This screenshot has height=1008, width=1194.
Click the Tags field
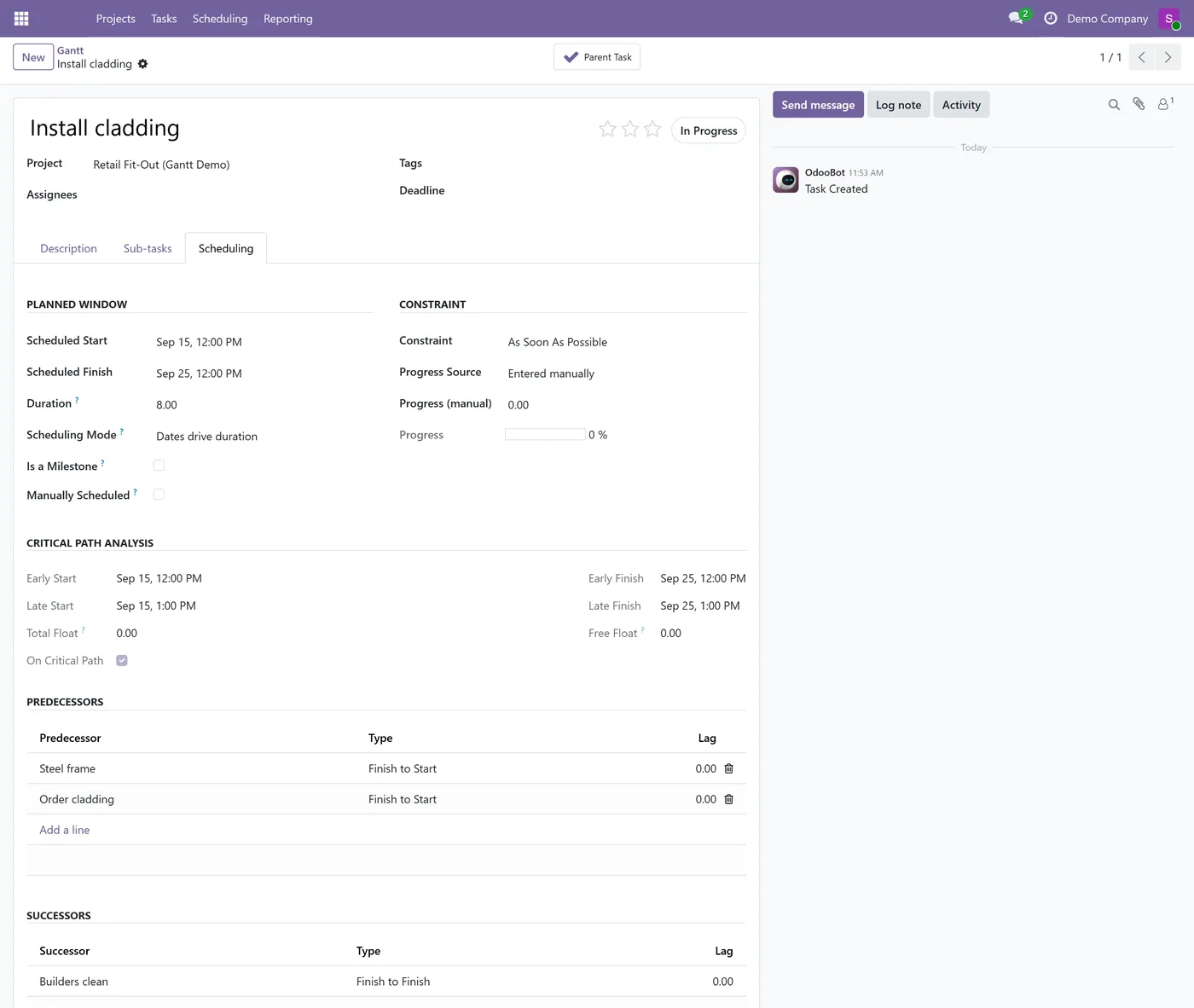pyautogui.click(x=605, y=164)
